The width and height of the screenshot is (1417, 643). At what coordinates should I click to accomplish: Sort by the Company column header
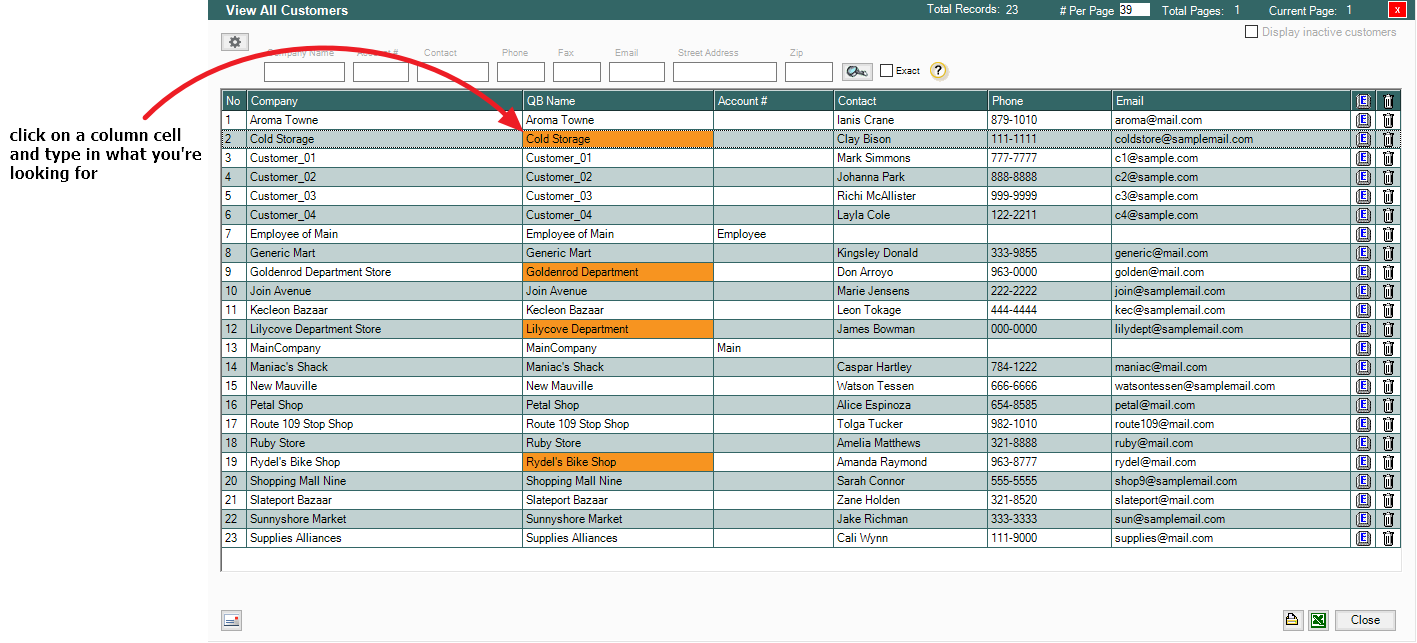[x=384, y=101]
